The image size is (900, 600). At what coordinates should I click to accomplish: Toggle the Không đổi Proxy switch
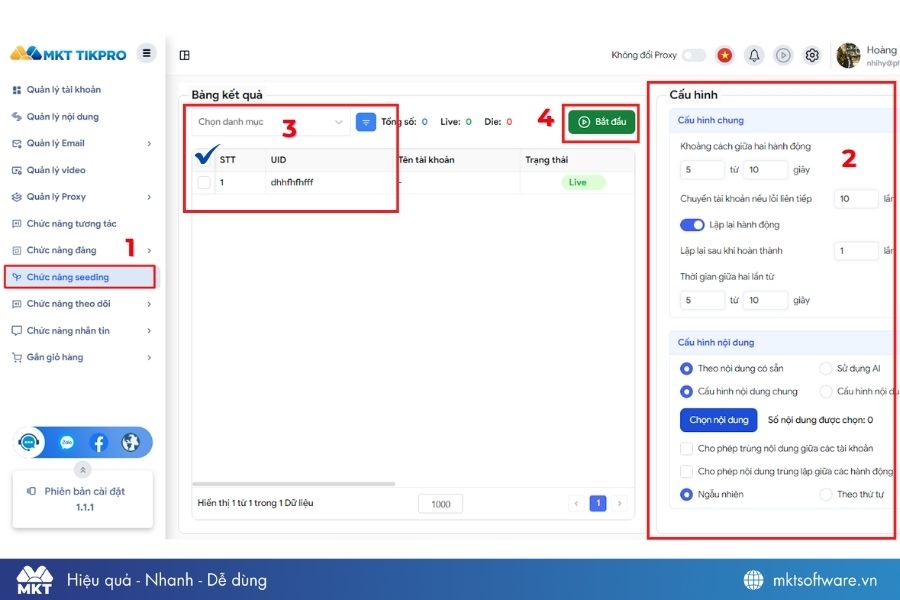(691, 56)
